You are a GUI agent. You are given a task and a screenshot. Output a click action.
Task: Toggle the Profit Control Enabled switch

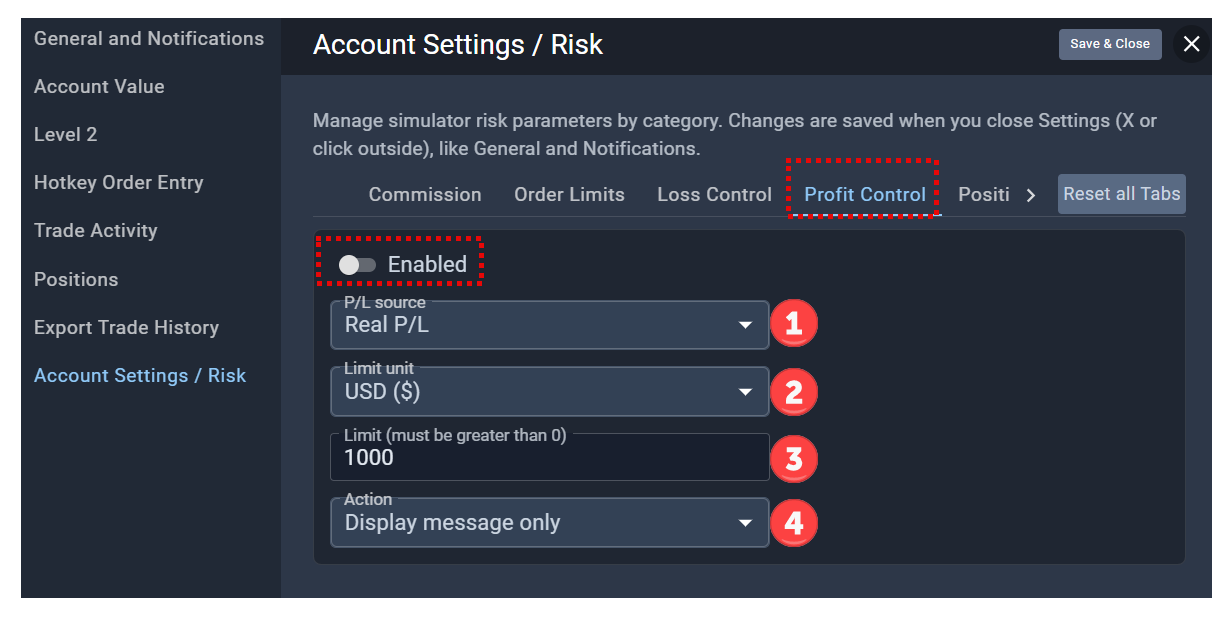(357, 265)
